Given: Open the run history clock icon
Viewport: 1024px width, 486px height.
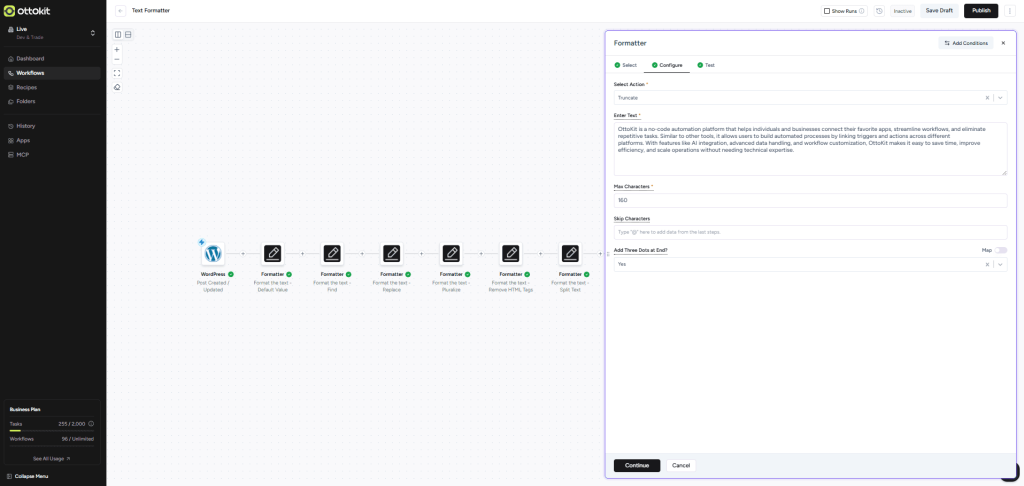Looking at the screenshot, I should tap(879, 11).
